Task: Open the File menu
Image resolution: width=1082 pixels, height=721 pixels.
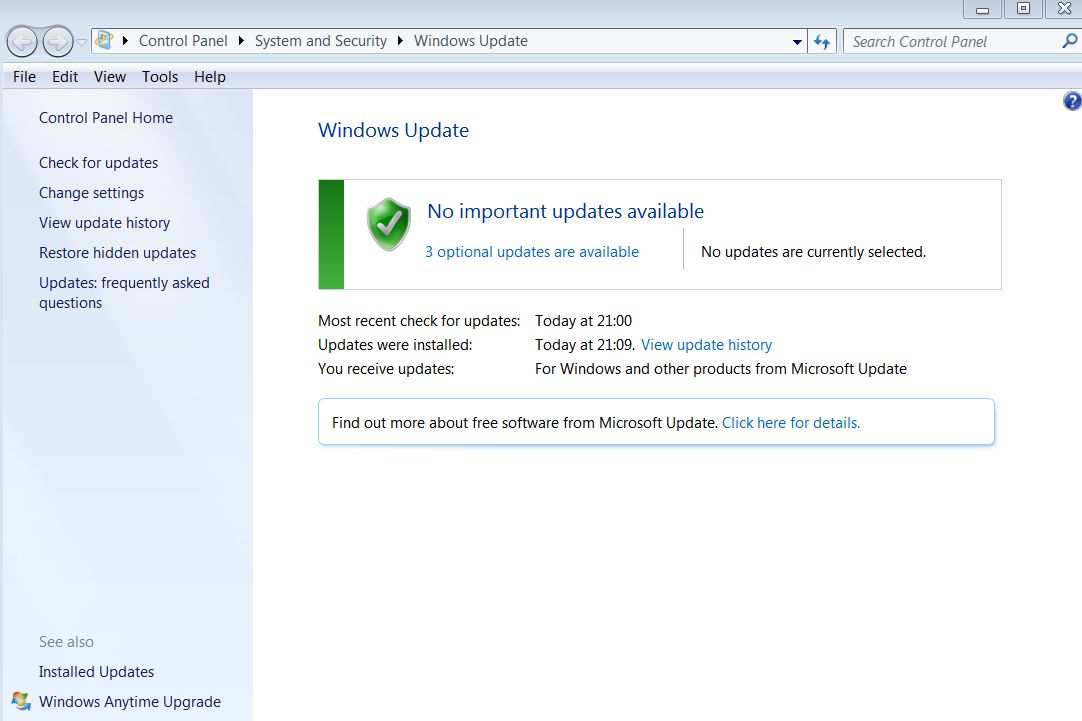Action: pyautogui.click(x=24, y=77)
